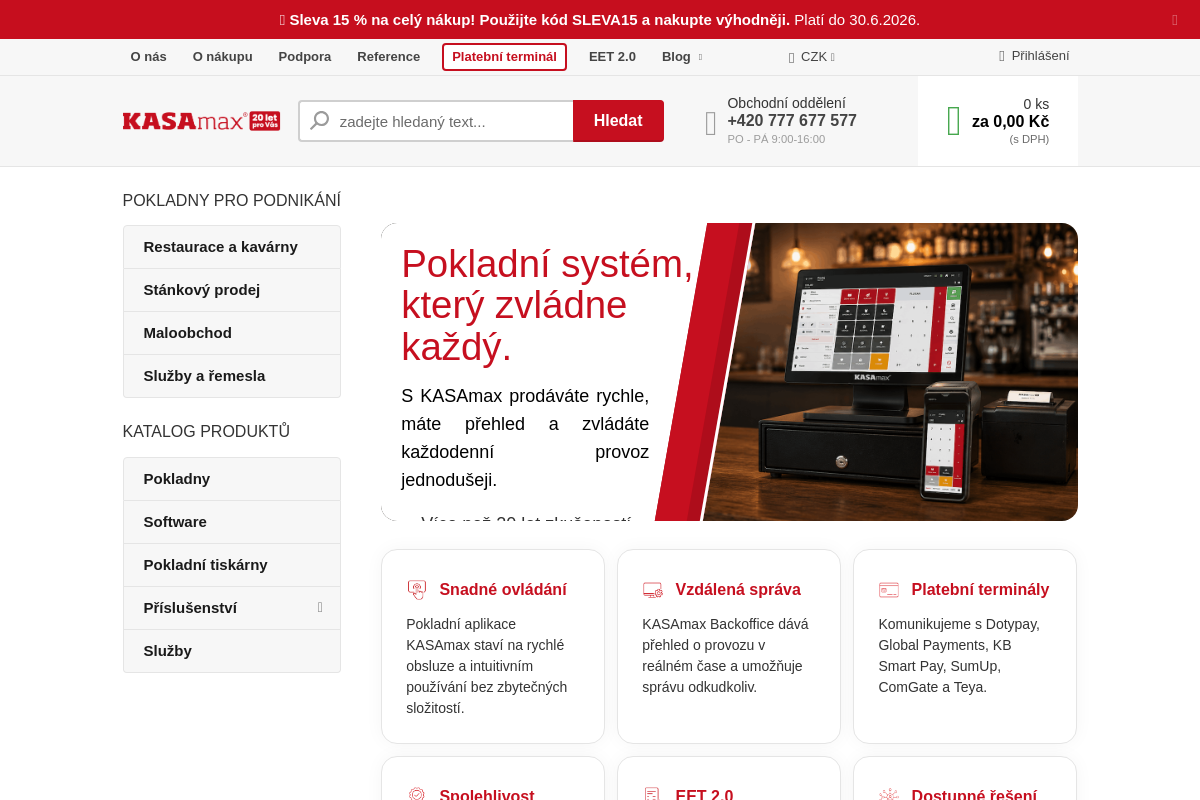The height and width of the screenshot is (800, 1200).
Task: Expand the Blog menu arrow
Action: 700,57
